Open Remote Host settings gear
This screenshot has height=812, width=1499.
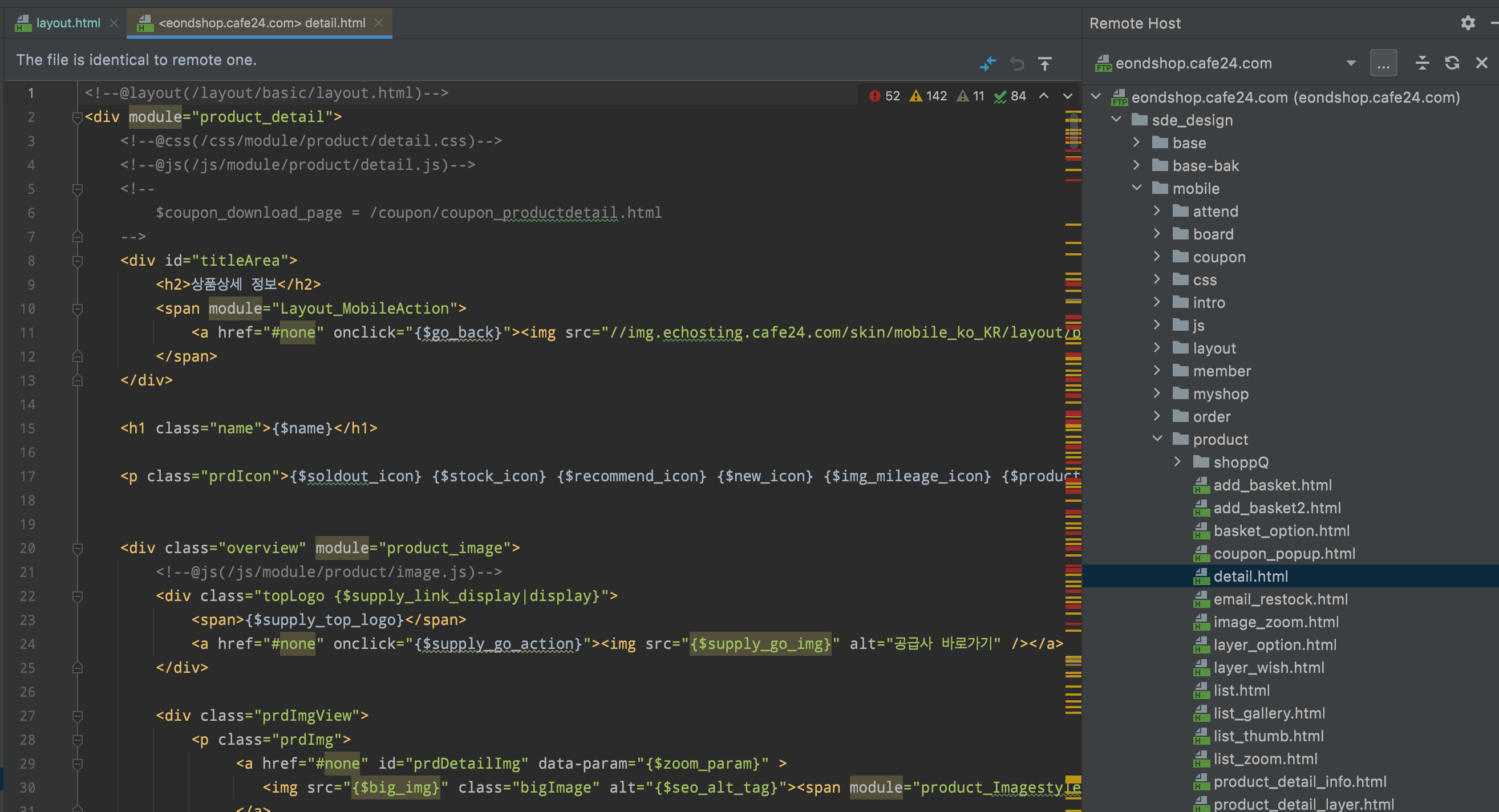pyautogui.click(x=1468, y=23)
